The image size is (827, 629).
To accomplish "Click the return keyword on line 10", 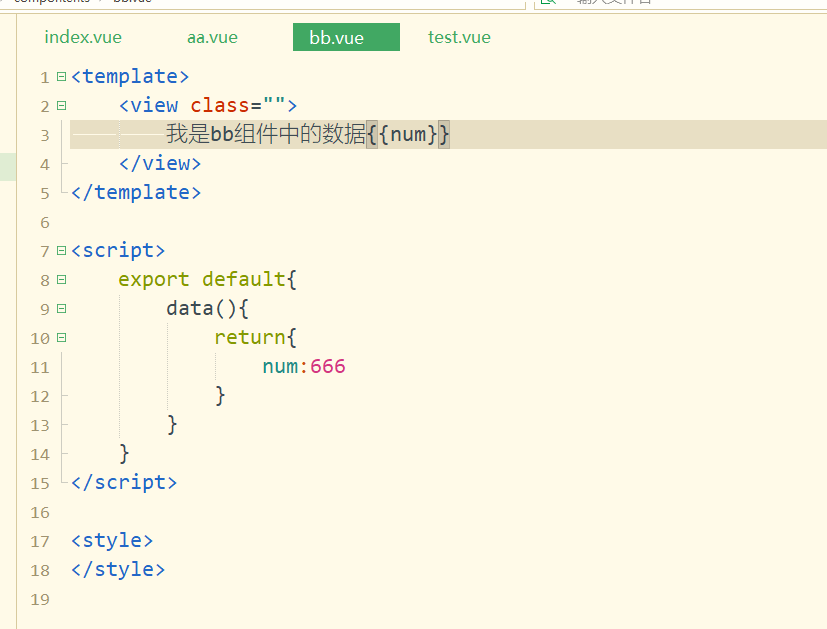I will pos(249,337).
